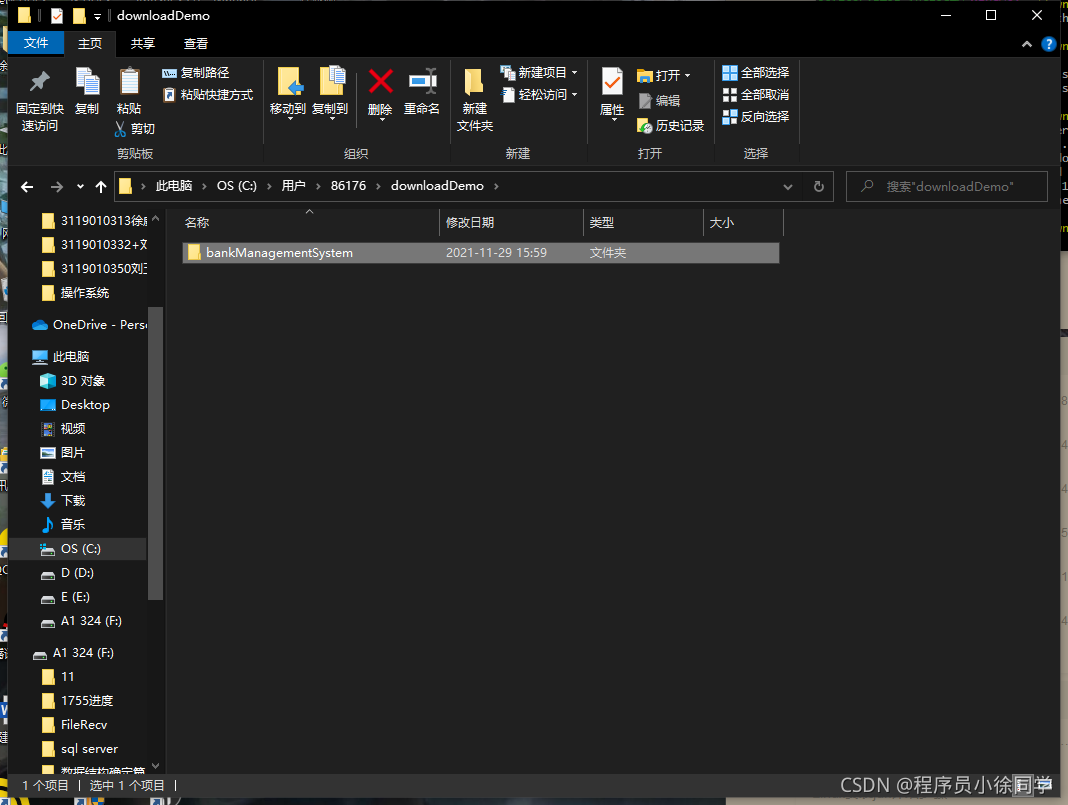Sort by Size (大小) column
Screen dimensions: 1068x805
point(743,223)
